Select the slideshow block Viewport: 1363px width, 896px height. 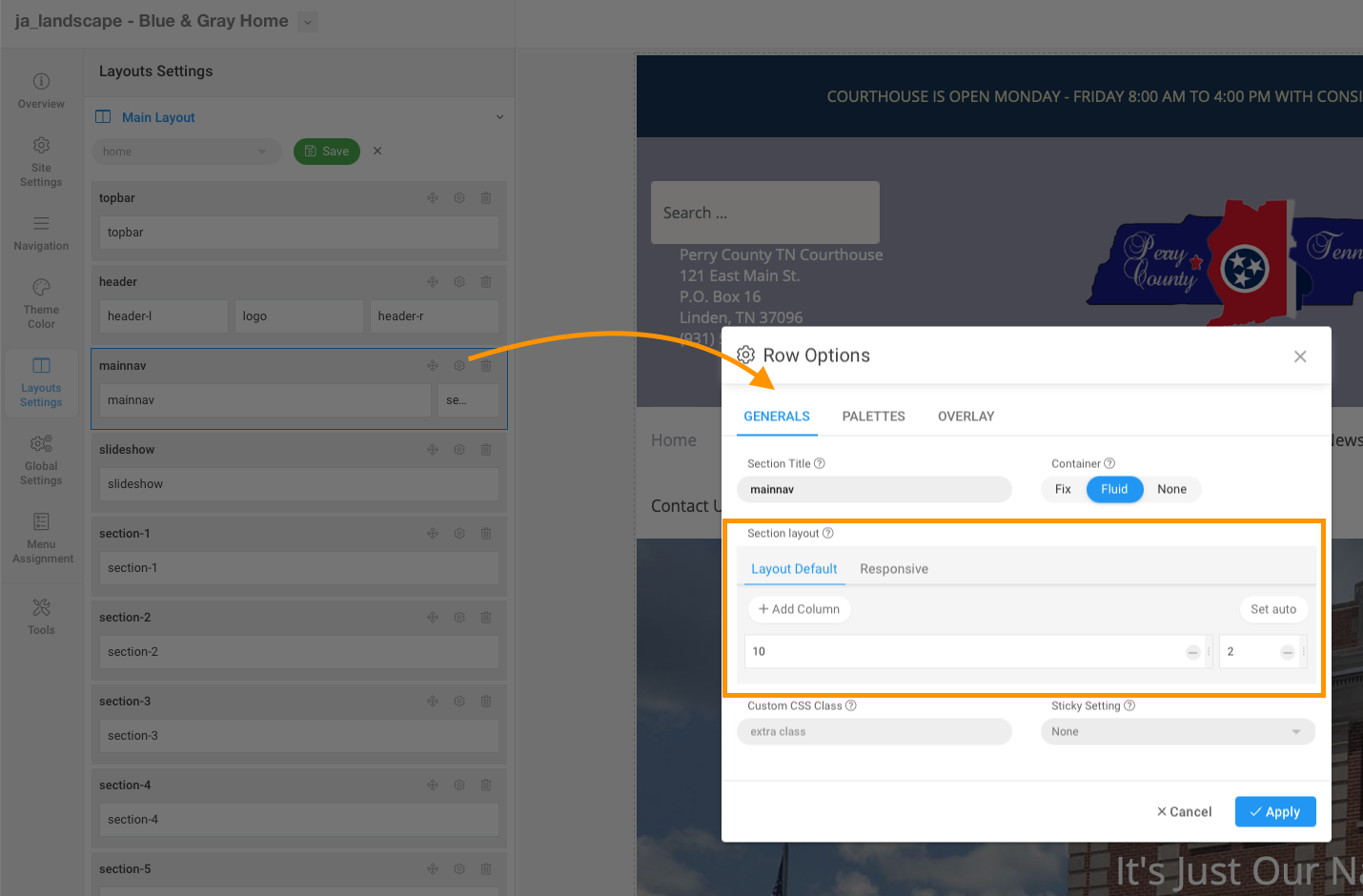[299, 484]
